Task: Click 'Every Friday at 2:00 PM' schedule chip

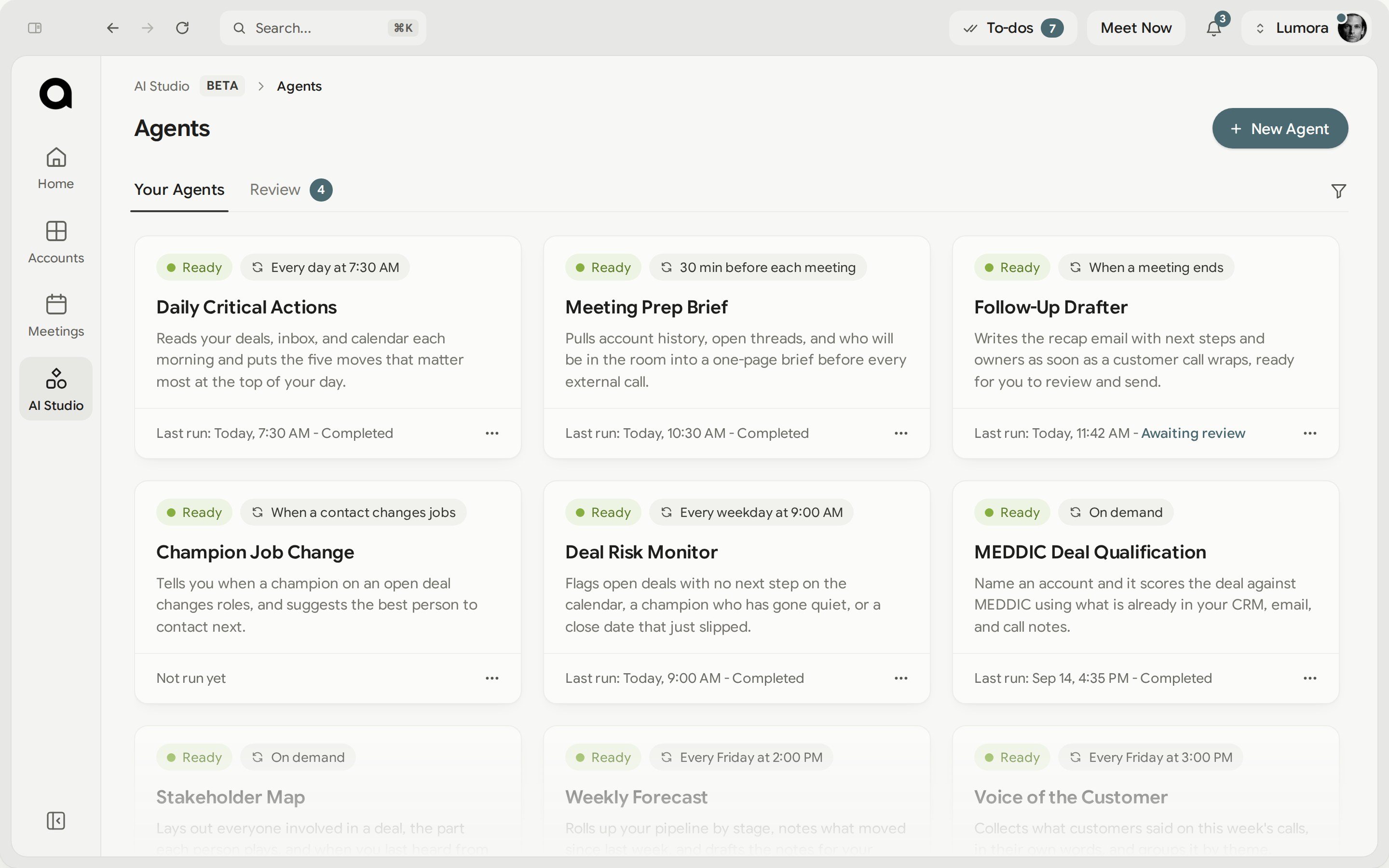Action: (741, 758)
